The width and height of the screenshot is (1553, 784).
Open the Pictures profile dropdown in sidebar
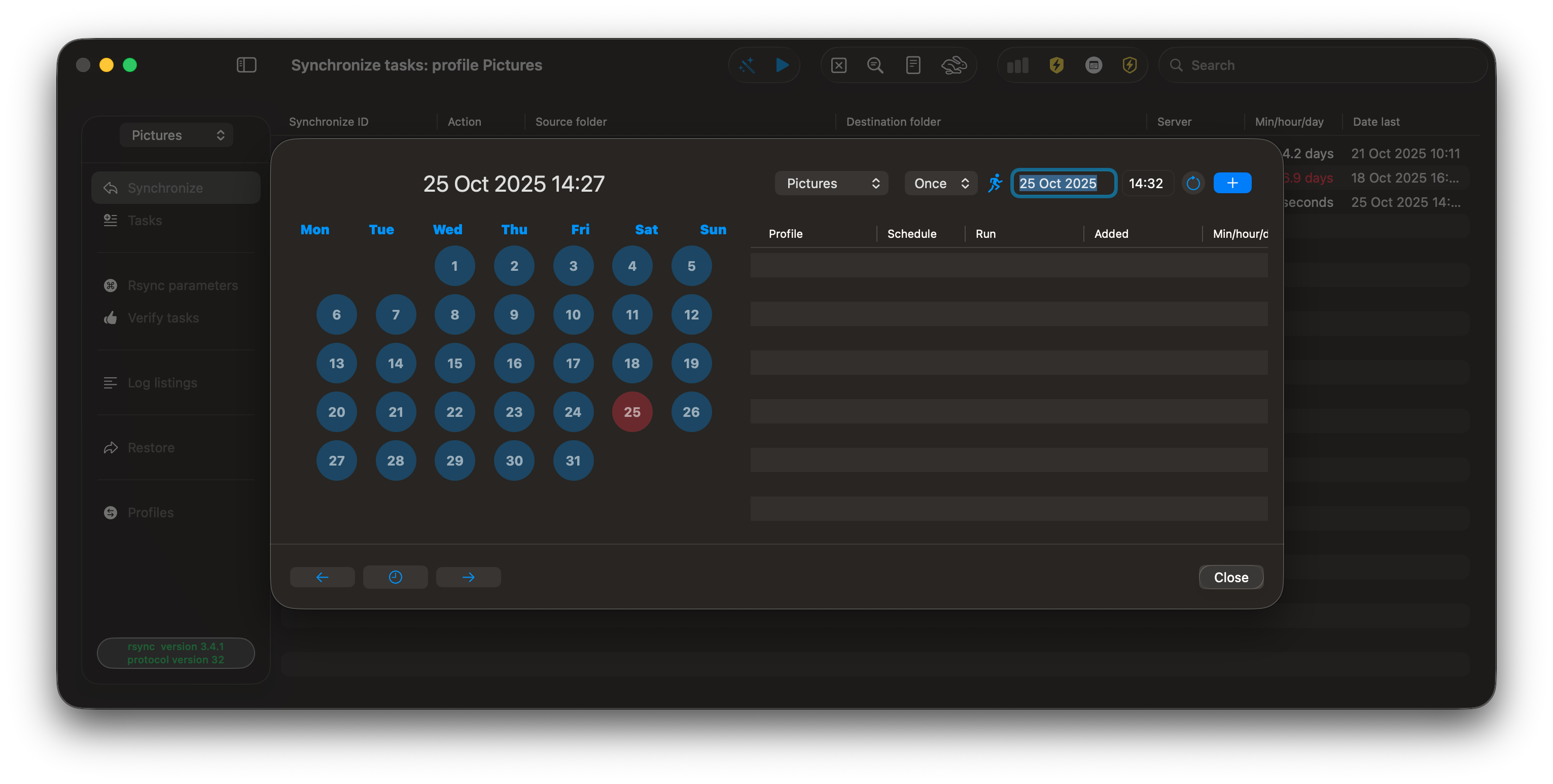(x=177, y=135)
